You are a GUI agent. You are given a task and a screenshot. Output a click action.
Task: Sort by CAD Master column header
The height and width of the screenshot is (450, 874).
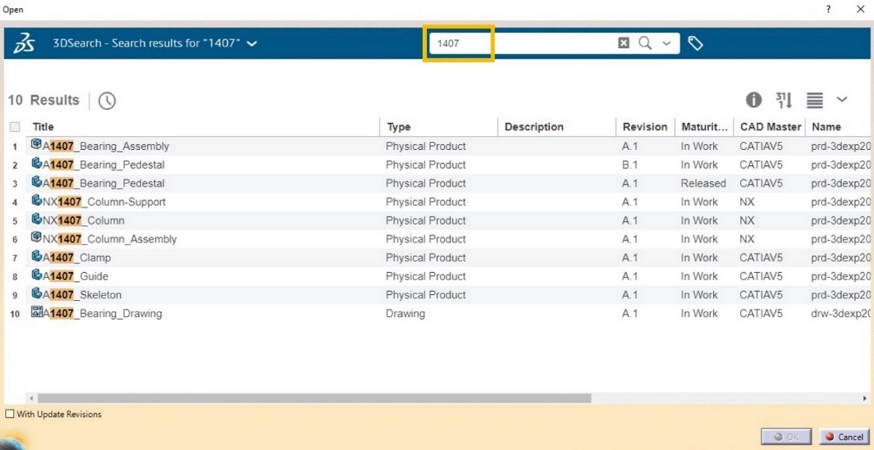pos(770,127)
